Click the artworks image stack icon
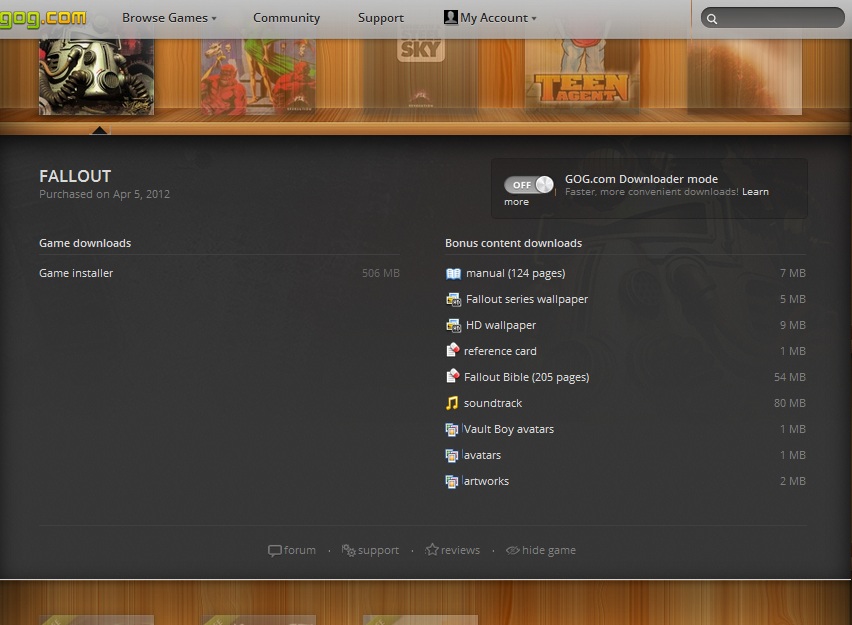 [x=452, y=481]
